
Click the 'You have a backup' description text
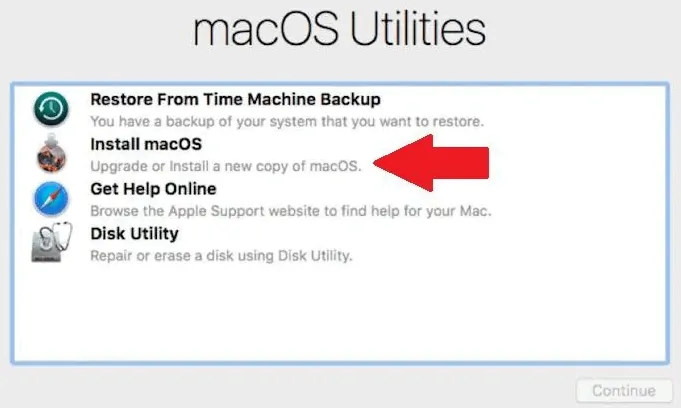287,121
